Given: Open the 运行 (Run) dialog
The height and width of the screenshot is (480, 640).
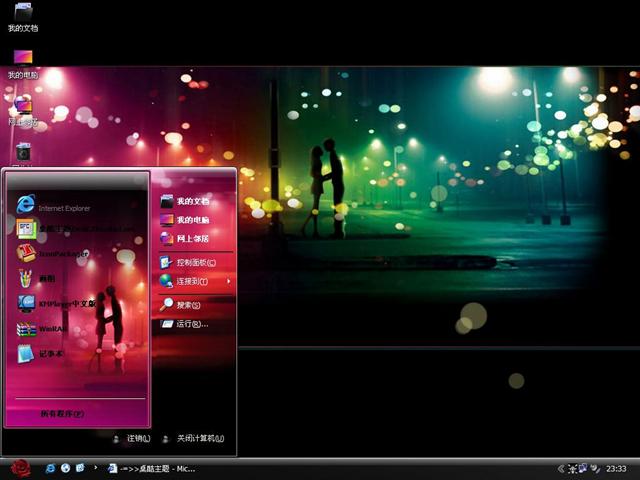Looking at the screenshot, I should click(x=191, y=324).
